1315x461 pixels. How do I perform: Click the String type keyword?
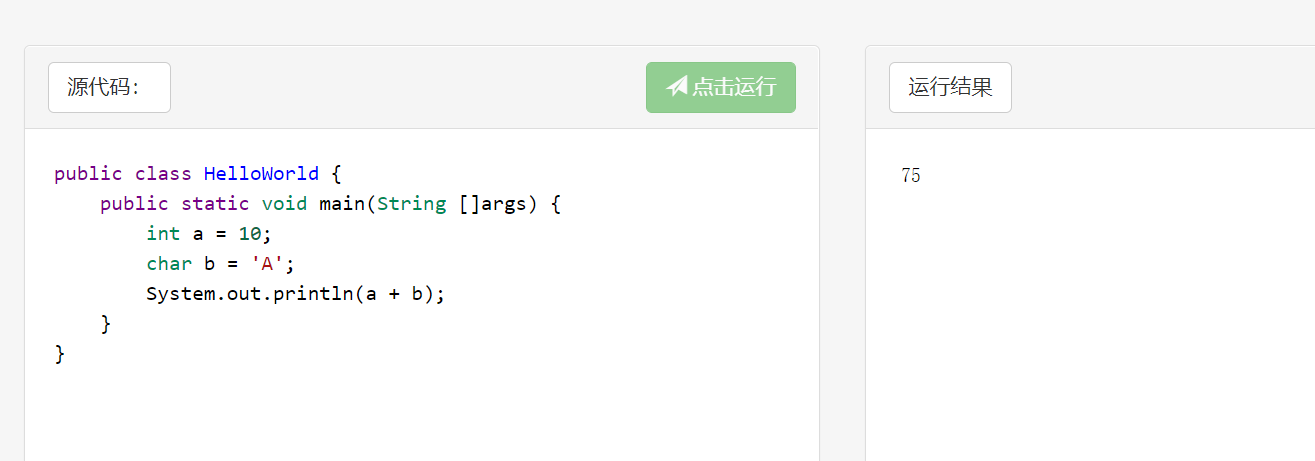411,204
